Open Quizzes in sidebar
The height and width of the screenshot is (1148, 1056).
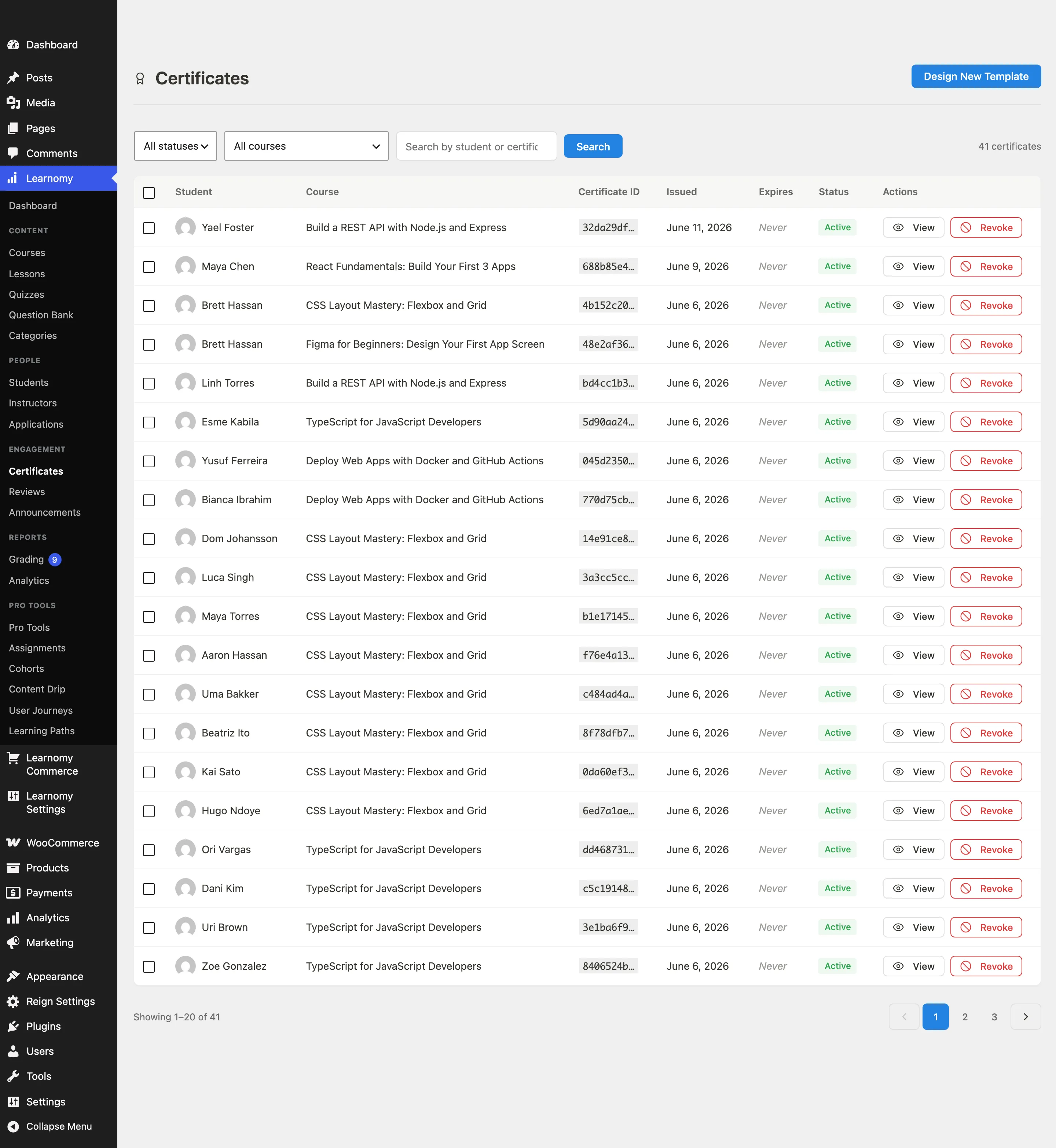click(x=26, y=295)
